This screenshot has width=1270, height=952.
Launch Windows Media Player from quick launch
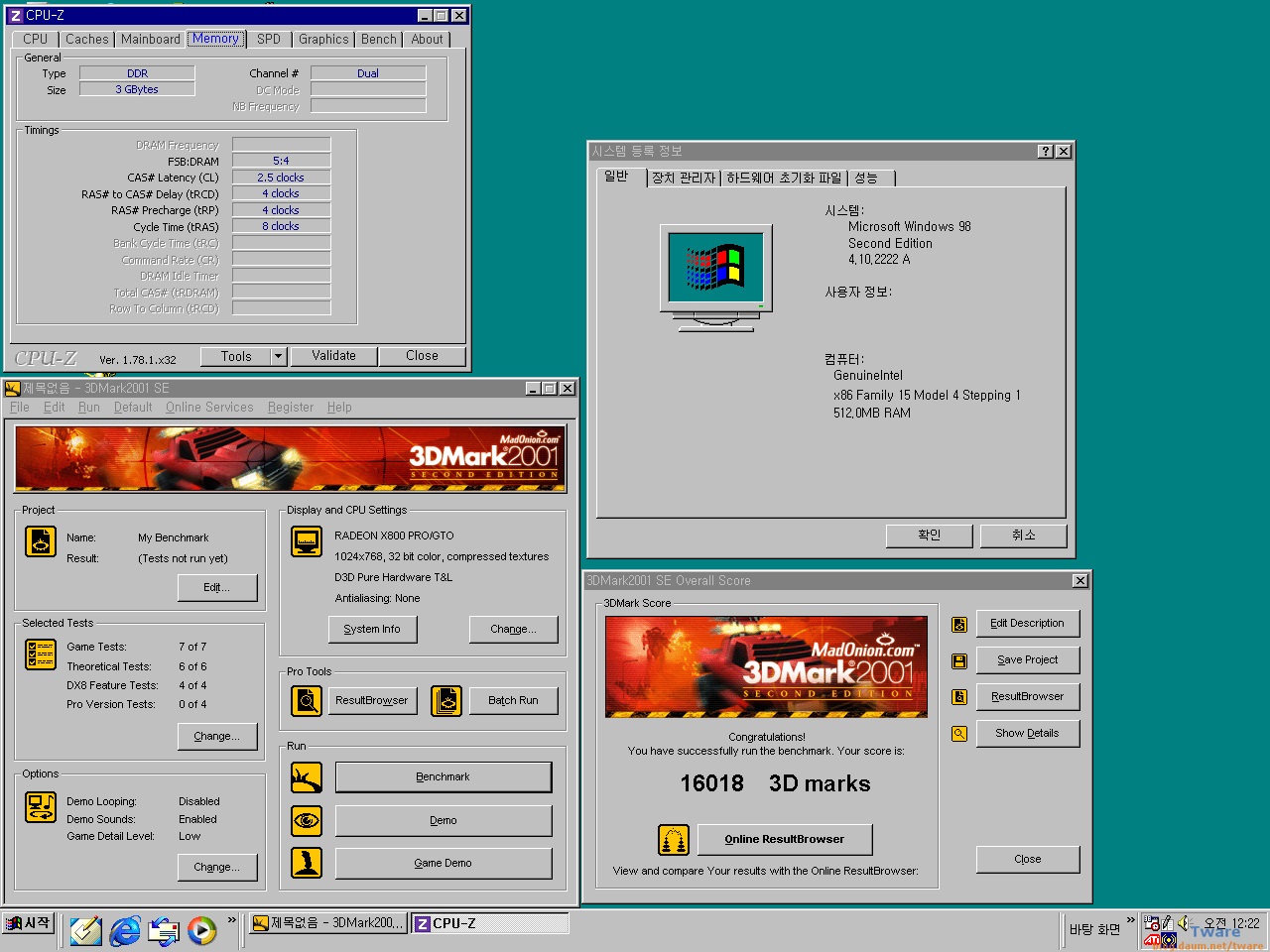coord(202,930)
